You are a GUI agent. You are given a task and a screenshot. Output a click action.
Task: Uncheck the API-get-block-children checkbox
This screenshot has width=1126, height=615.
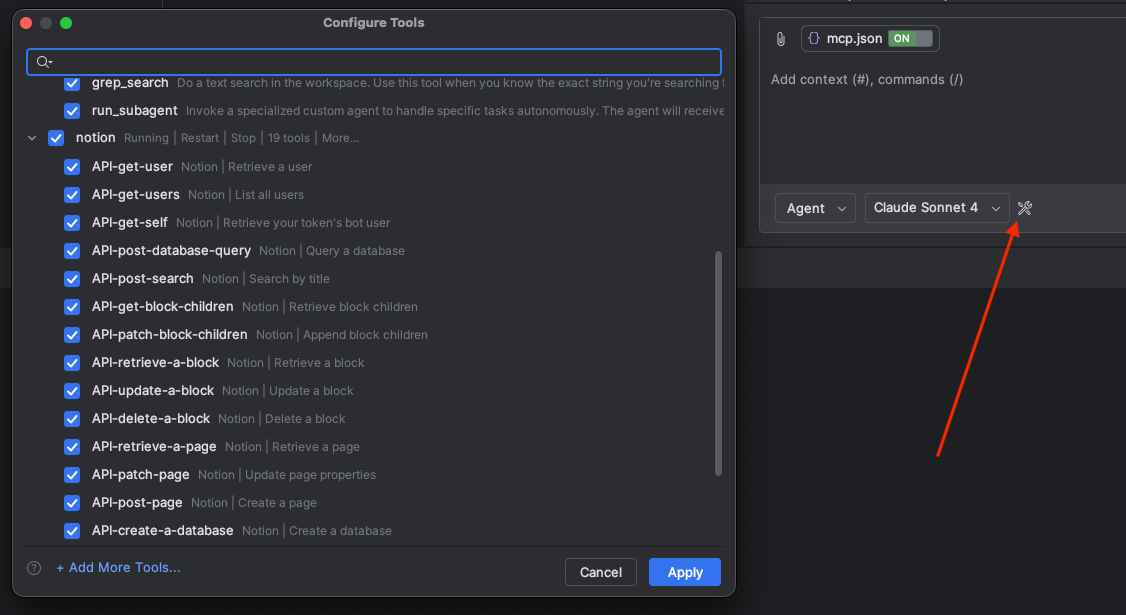click(x=72, y=307)
